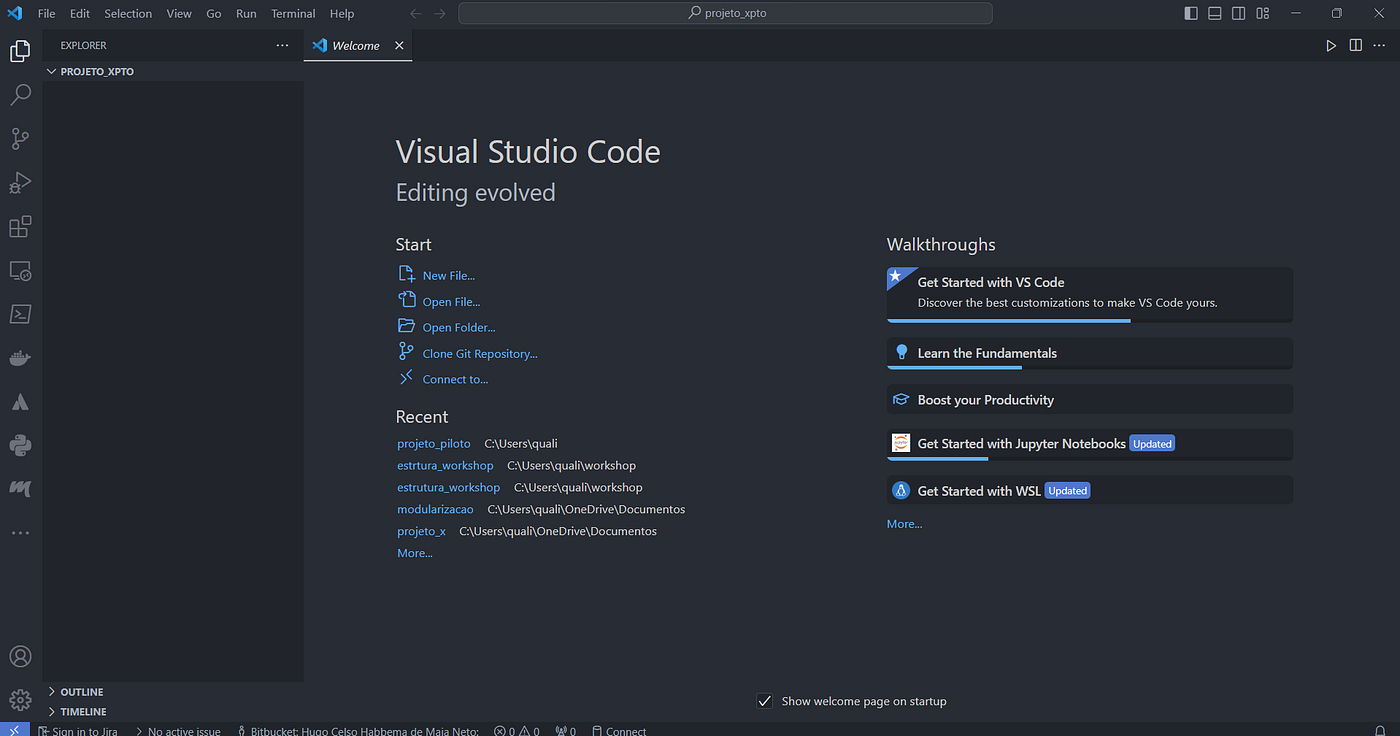This screenshot has height=736, width=1400.
Task: Open the Extensions view
Action: (20, 227)
